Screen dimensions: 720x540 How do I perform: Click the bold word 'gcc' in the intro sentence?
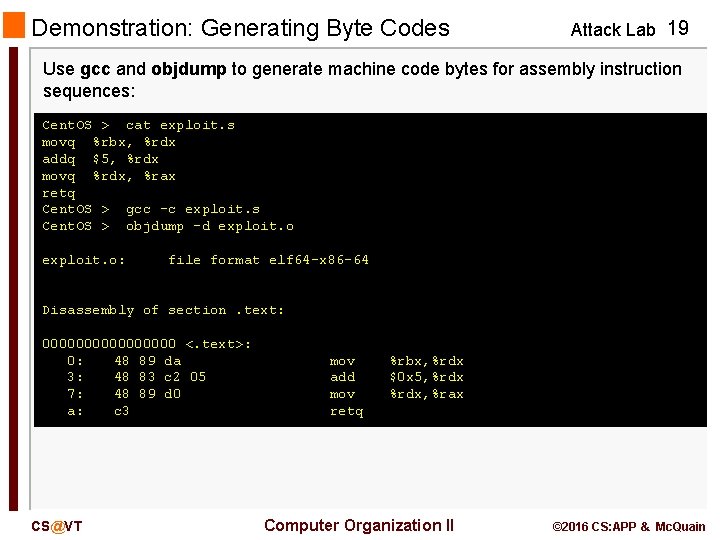click(x=95, y=69)
